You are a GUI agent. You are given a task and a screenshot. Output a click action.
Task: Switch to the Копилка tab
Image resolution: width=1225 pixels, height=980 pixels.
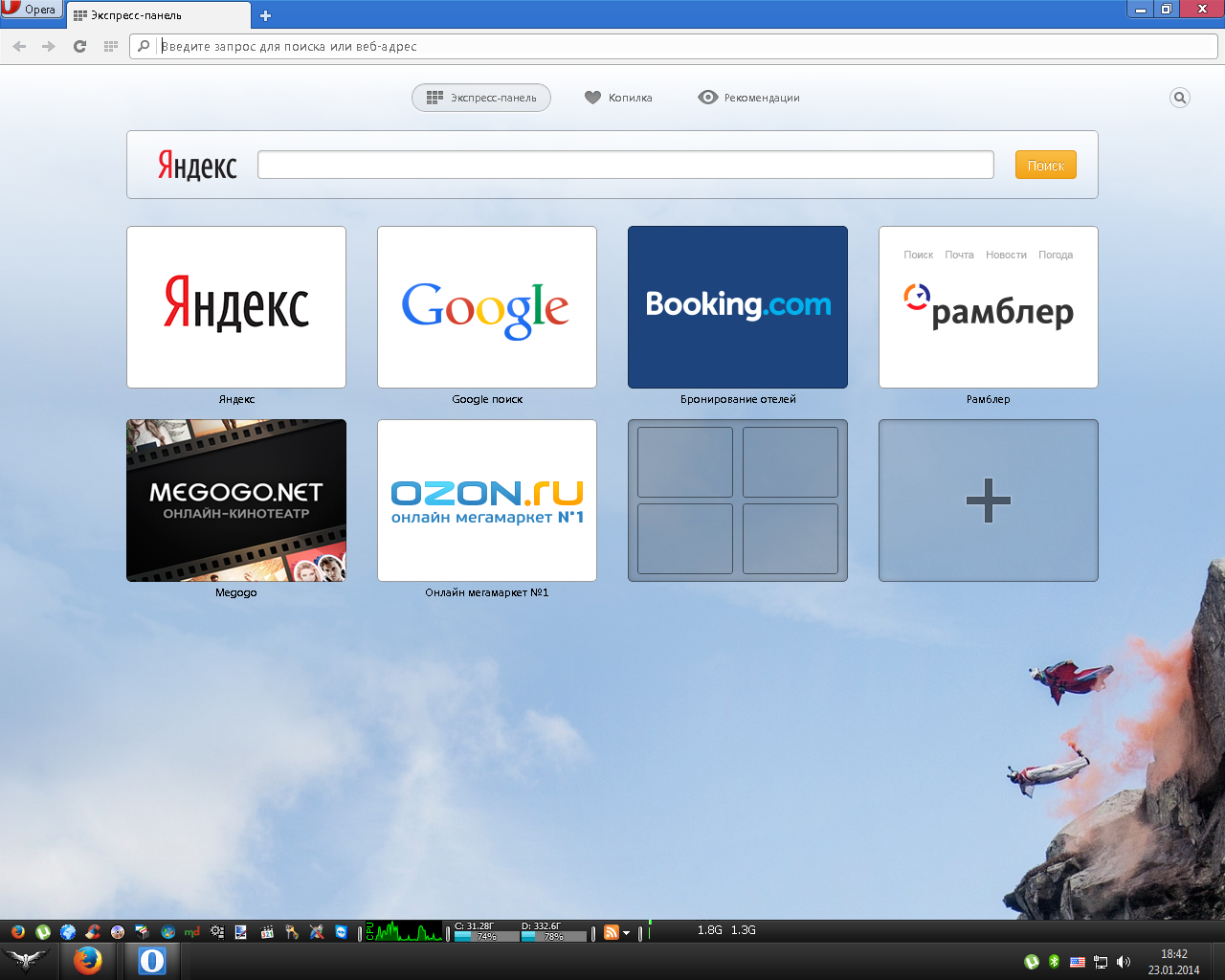click(x=618, y=98)
